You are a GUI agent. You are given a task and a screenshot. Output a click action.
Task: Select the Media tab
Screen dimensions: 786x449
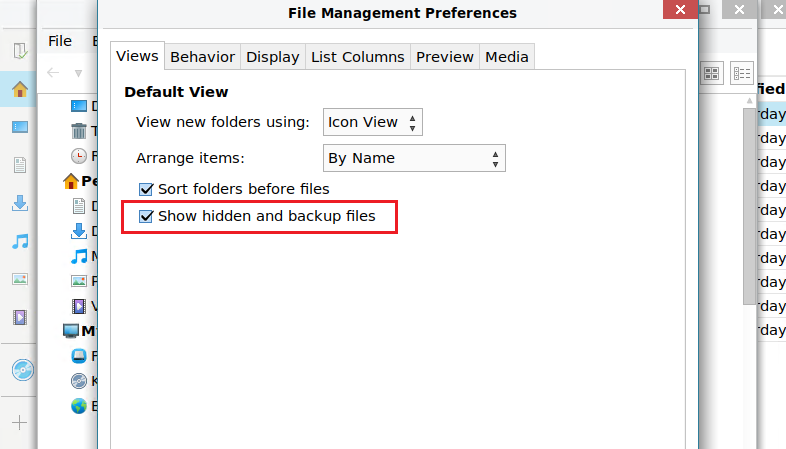tap(506, 57)
